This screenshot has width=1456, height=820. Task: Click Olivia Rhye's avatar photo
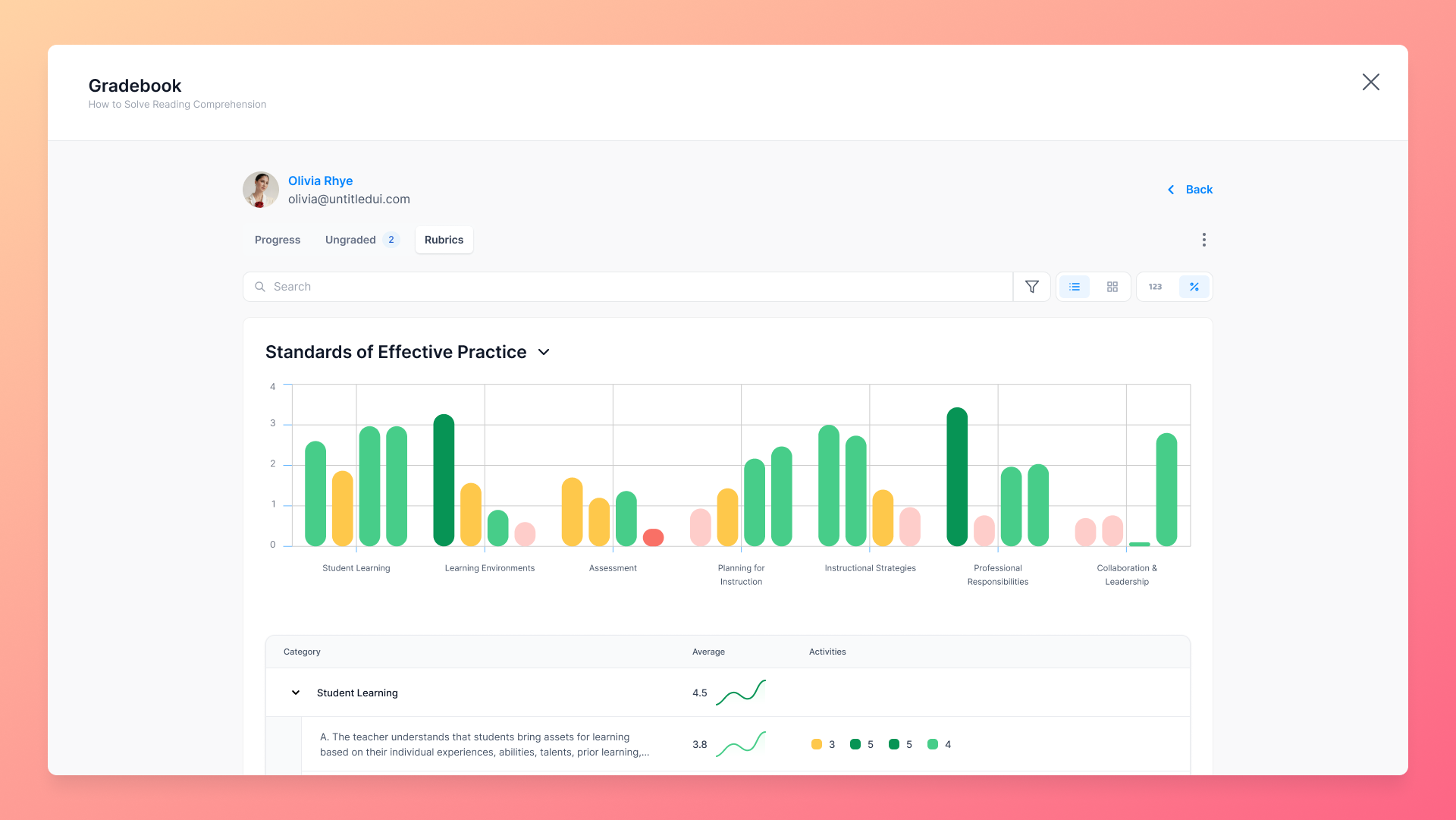(261, 190)
